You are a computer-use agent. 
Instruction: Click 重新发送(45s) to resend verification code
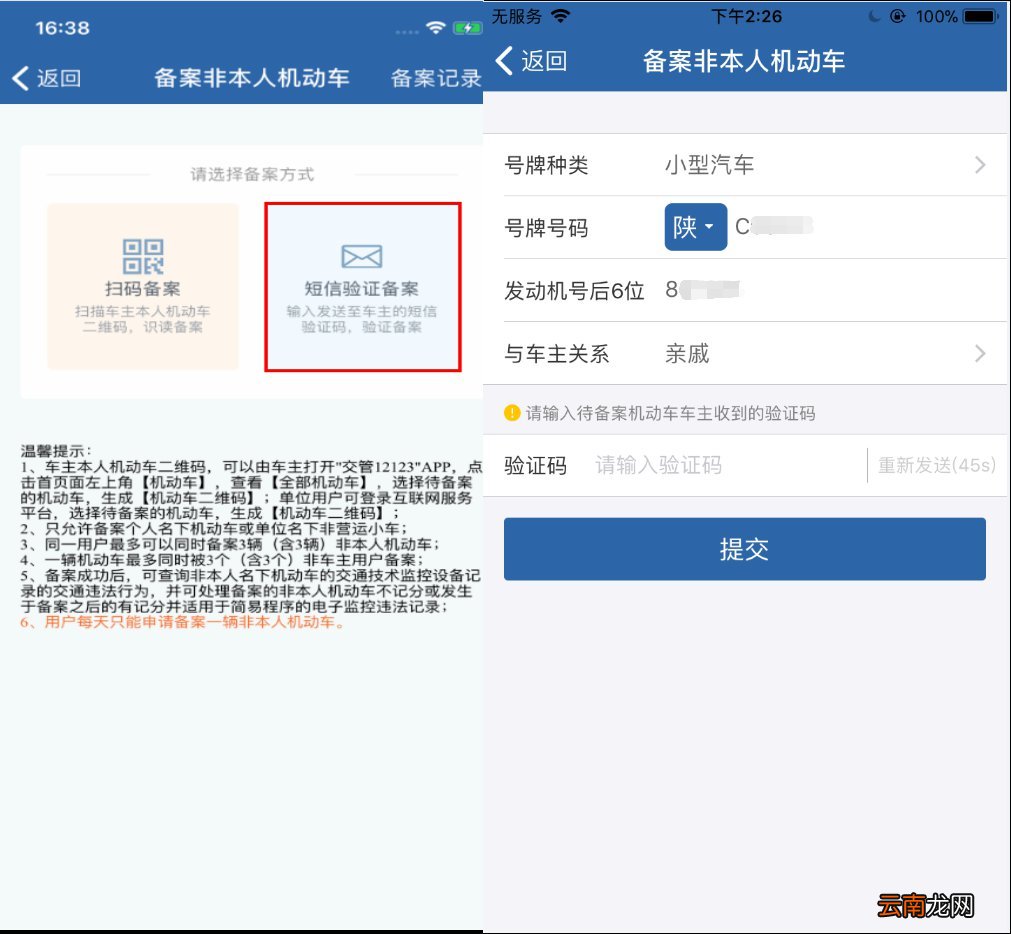click(x=936, y=464)
